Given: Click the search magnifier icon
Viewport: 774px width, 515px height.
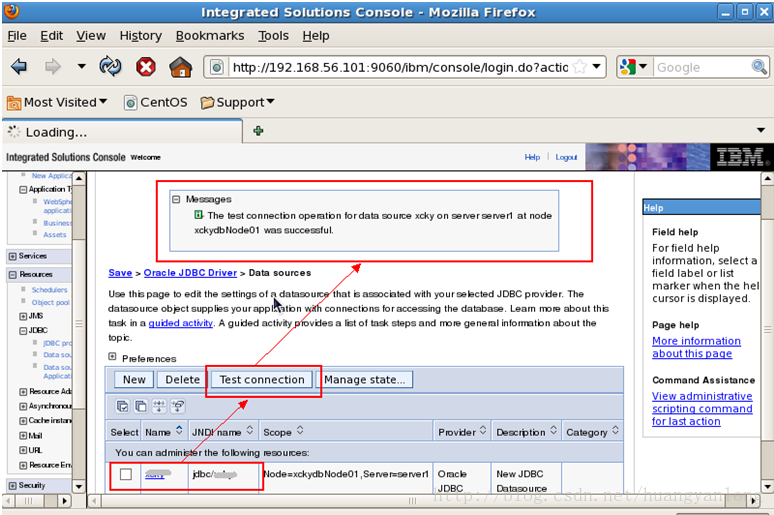Looking at the screenshot, I should click(759, 67).
